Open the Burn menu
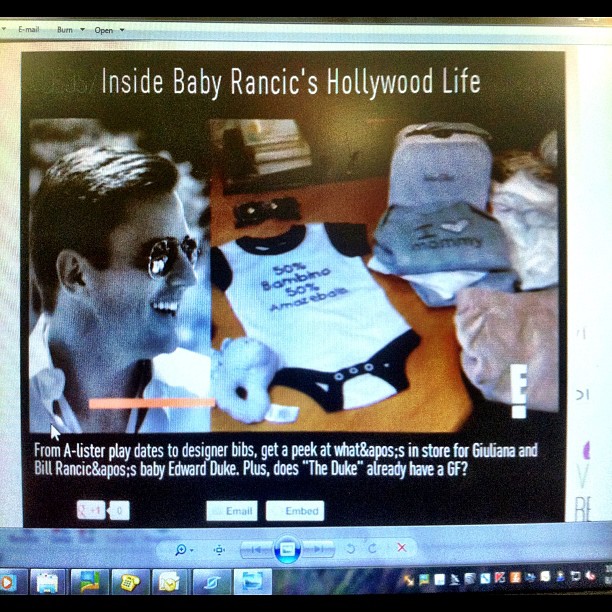The height and width of the screenshot is (612, 612). coord(65,29)
